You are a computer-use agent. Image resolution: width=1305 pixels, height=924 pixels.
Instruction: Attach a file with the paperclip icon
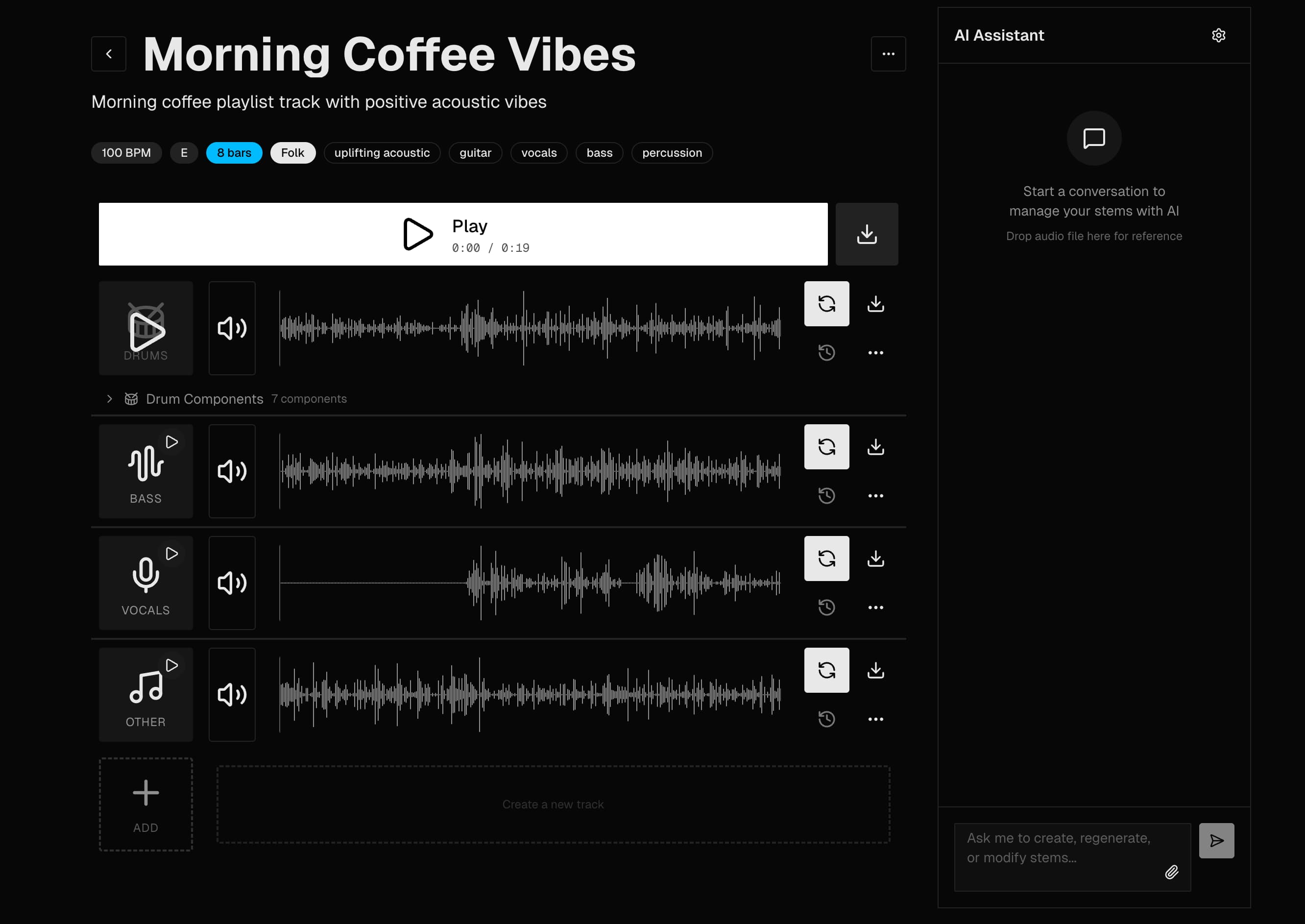tap(1171, 872)
